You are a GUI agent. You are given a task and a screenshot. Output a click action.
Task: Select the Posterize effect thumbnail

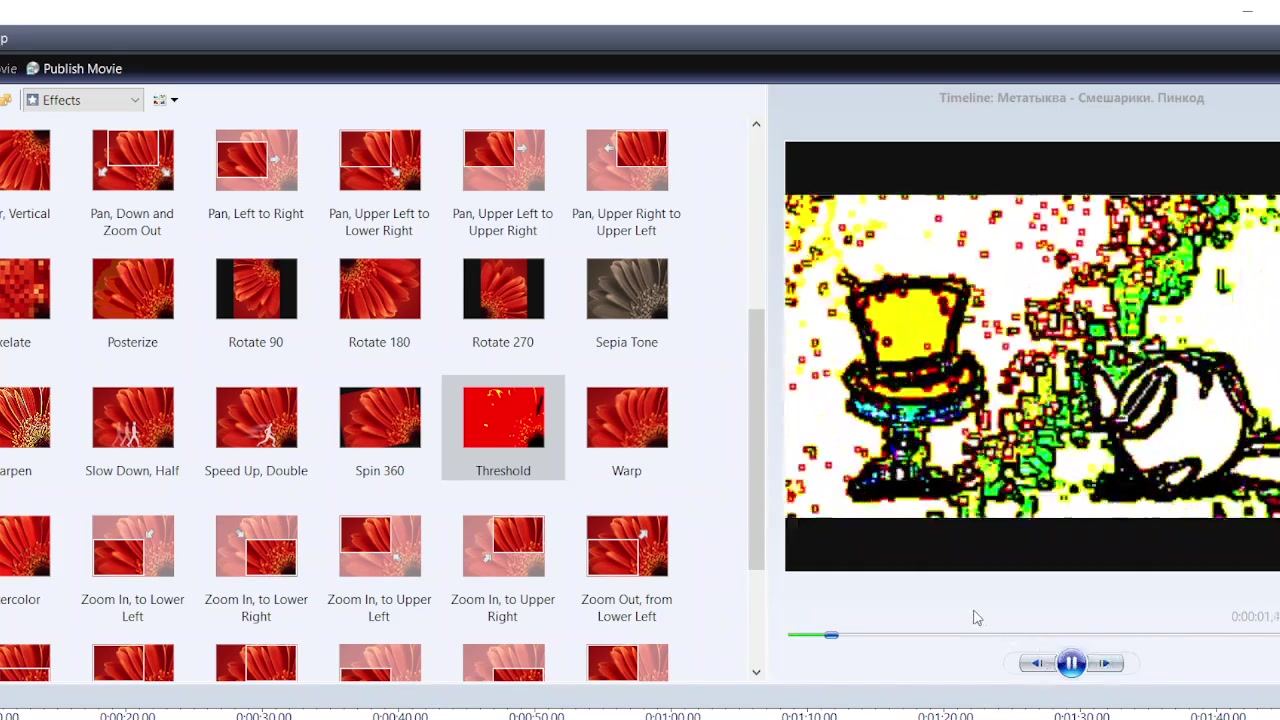coord(132,290)
